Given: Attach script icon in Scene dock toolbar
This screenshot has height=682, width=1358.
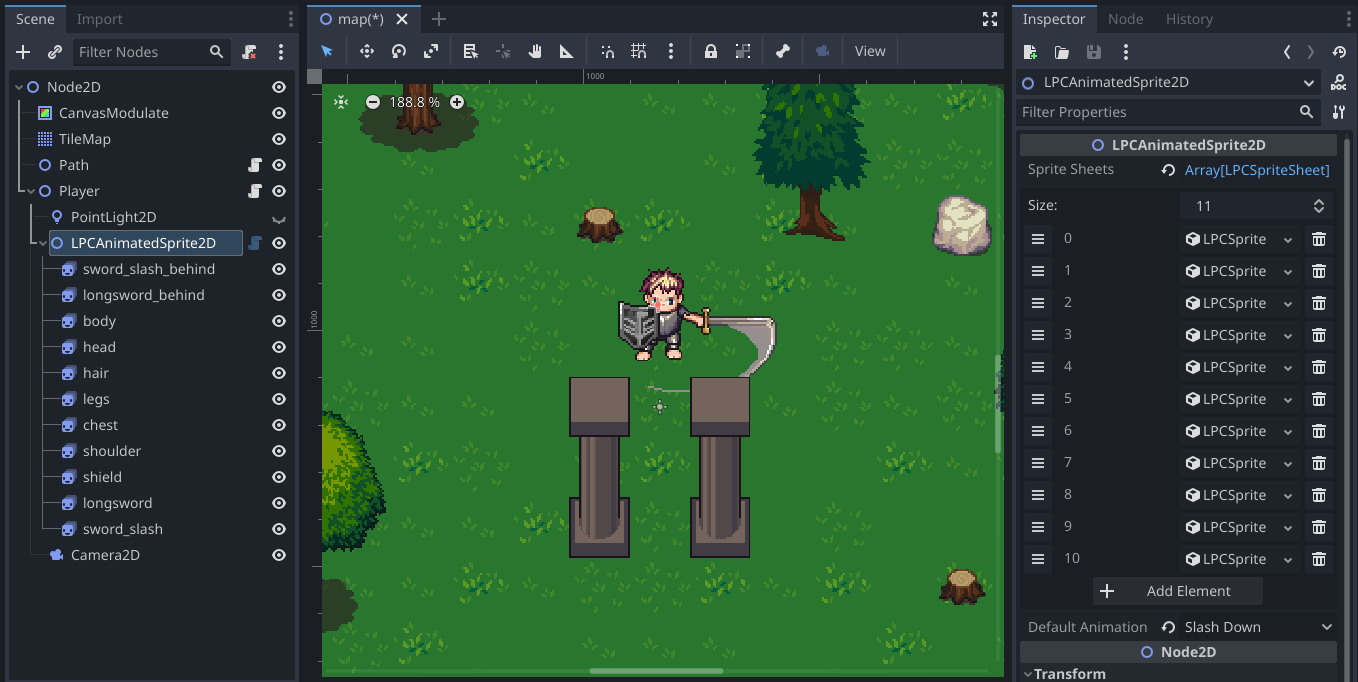Looking at the screenshot, I should click(x=250, y=52).
